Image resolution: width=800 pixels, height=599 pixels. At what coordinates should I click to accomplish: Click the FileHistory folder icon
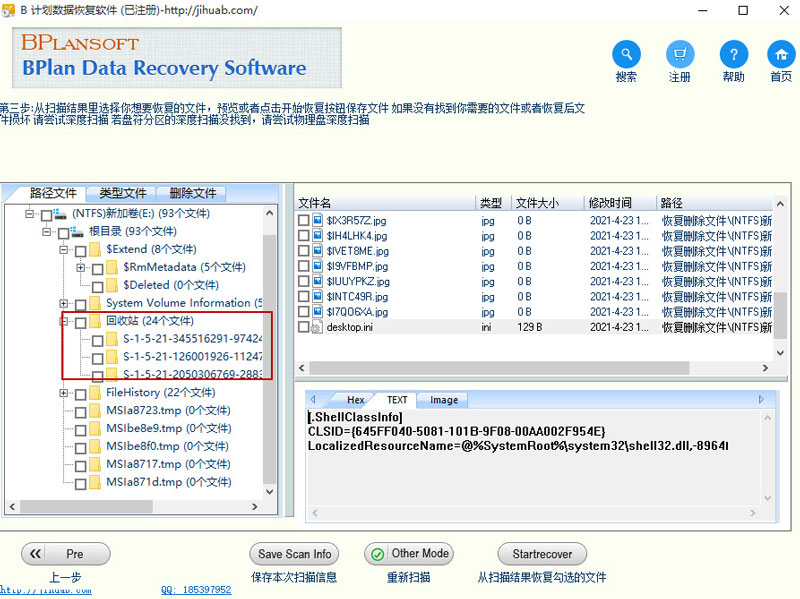tap(96, 393)
